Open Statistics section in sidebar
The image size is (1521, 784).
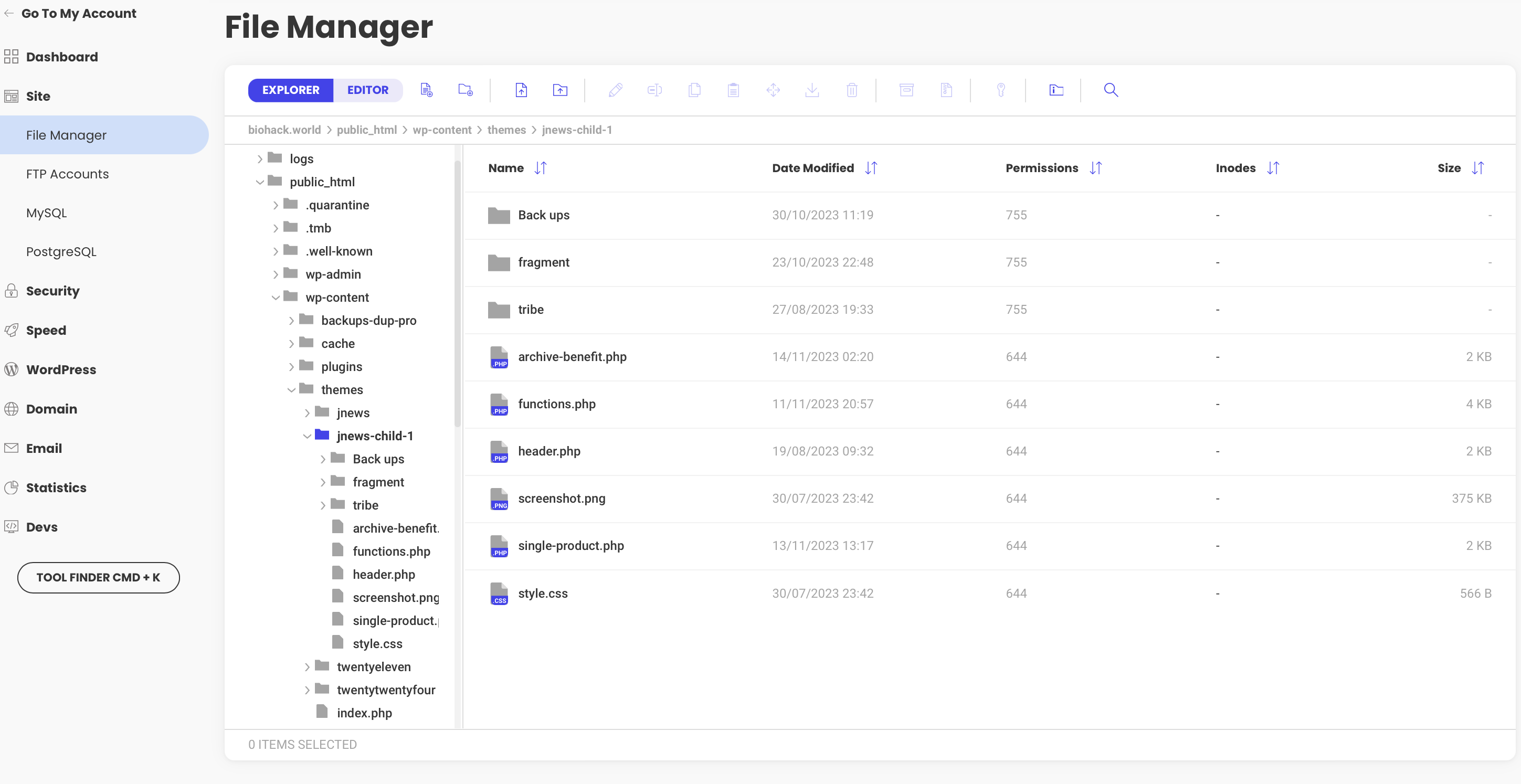[56, 487]
